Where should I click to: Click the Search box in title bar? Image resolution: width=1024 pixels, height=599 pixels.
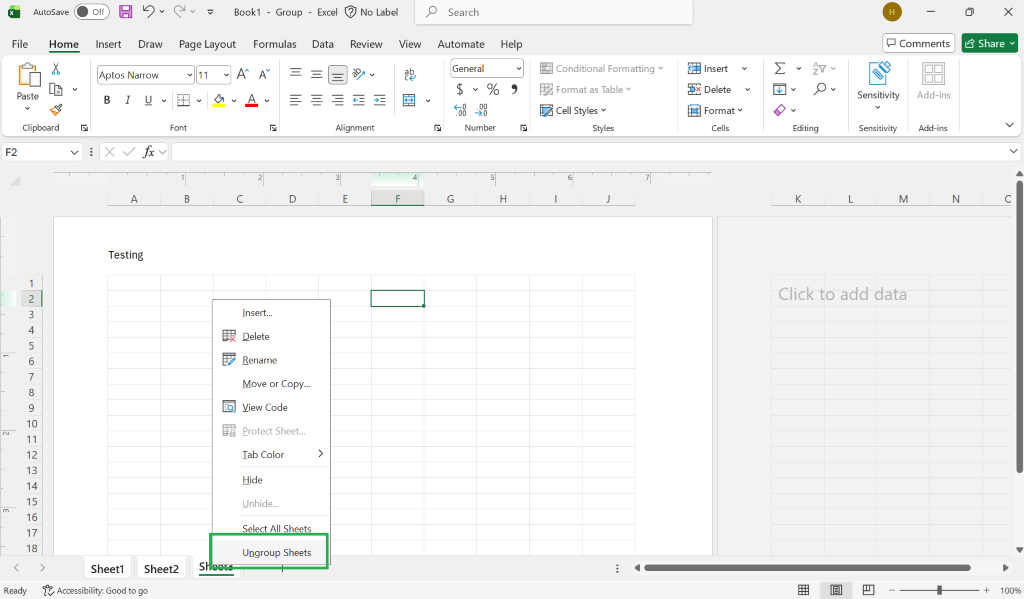coord(554,12)
